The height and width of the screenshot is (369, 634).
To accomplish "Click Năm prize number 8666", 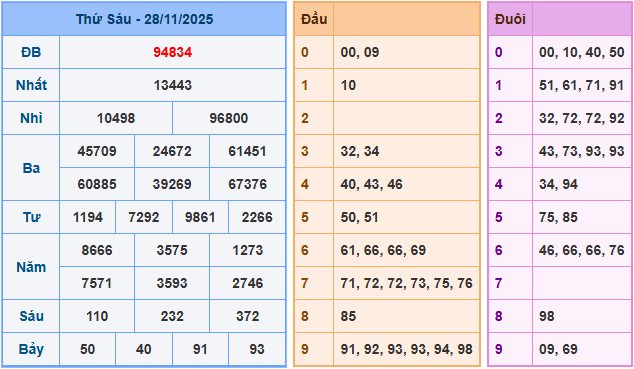I will click(97, 250).
